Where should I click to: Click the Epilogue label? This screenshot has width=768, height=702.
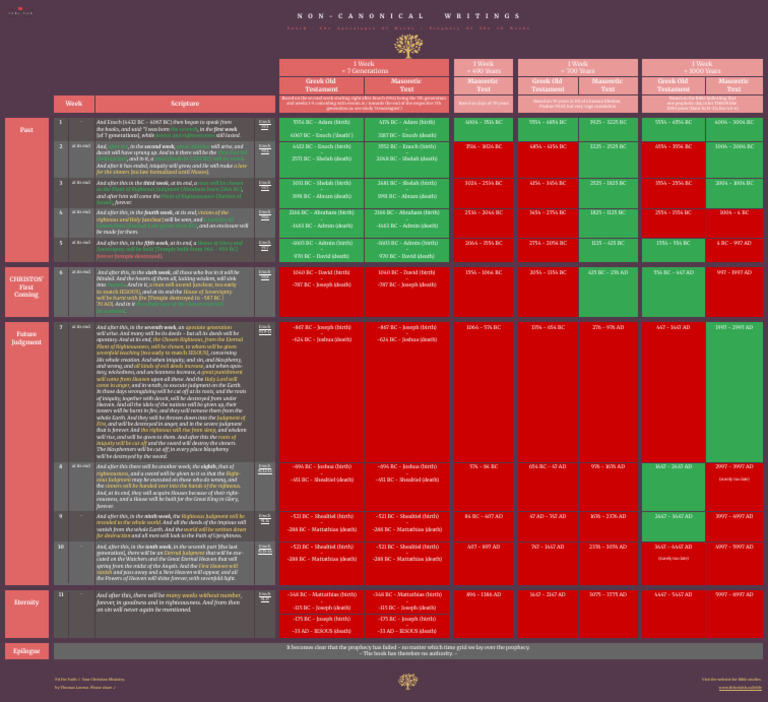27,651
